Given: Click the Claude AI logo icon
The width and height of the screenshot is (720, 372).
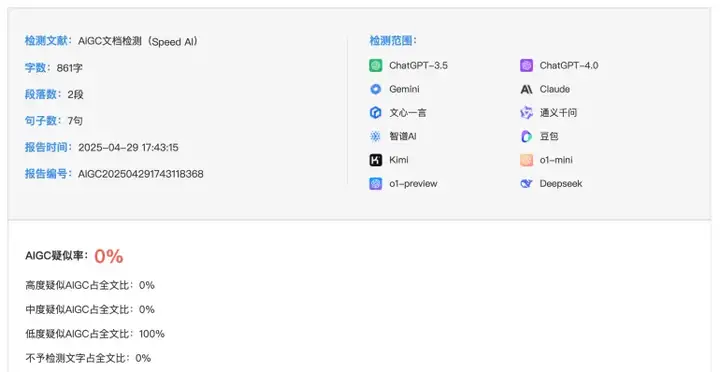Looking at the screenshot, I should pos(526,89).
